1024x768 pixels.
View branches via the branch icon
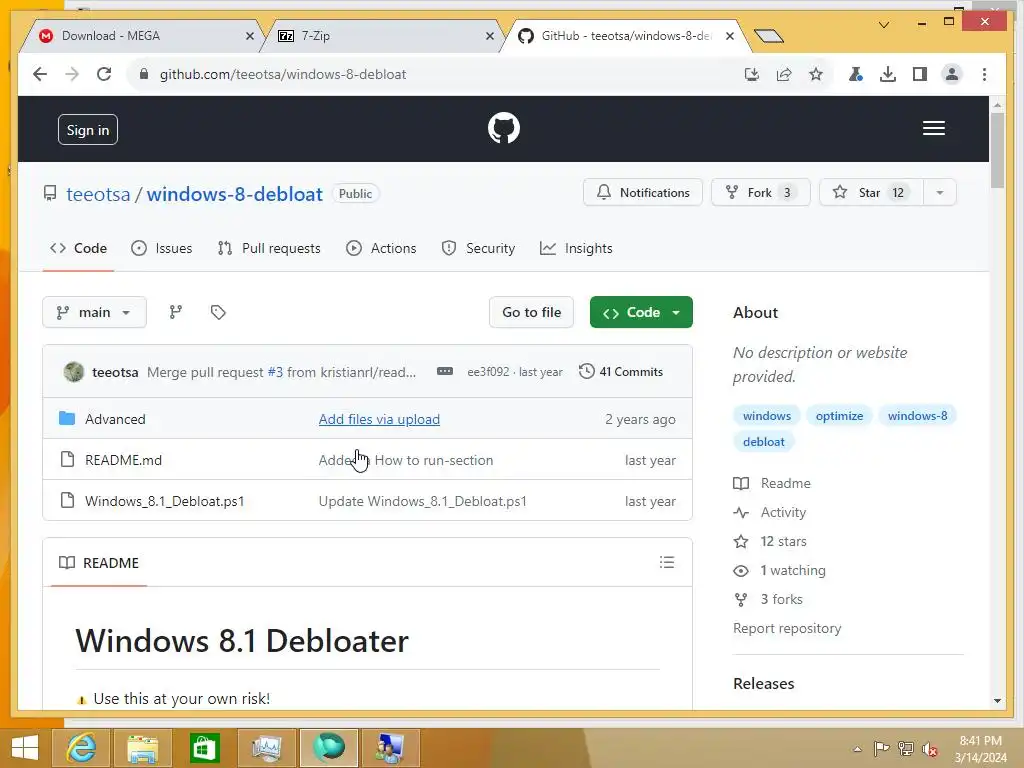(x=176, y=312)
